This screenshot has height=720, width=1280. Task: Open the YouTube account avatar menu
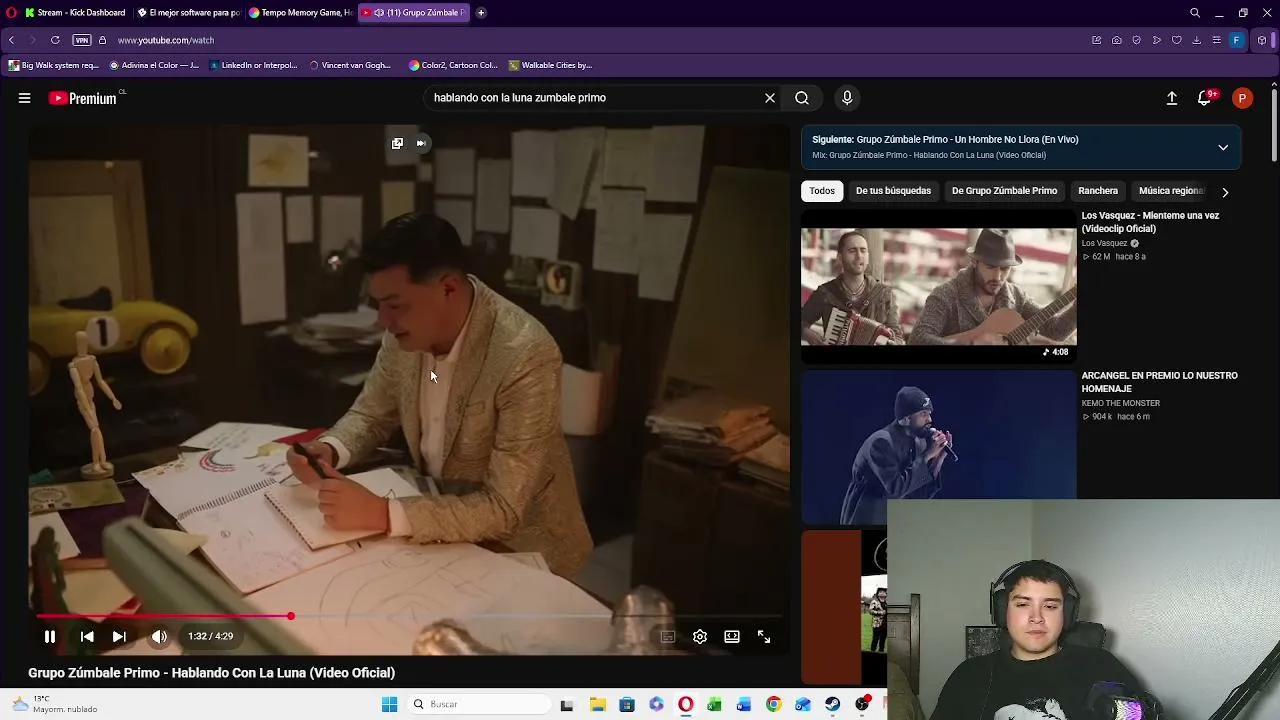click(1242, 98)
